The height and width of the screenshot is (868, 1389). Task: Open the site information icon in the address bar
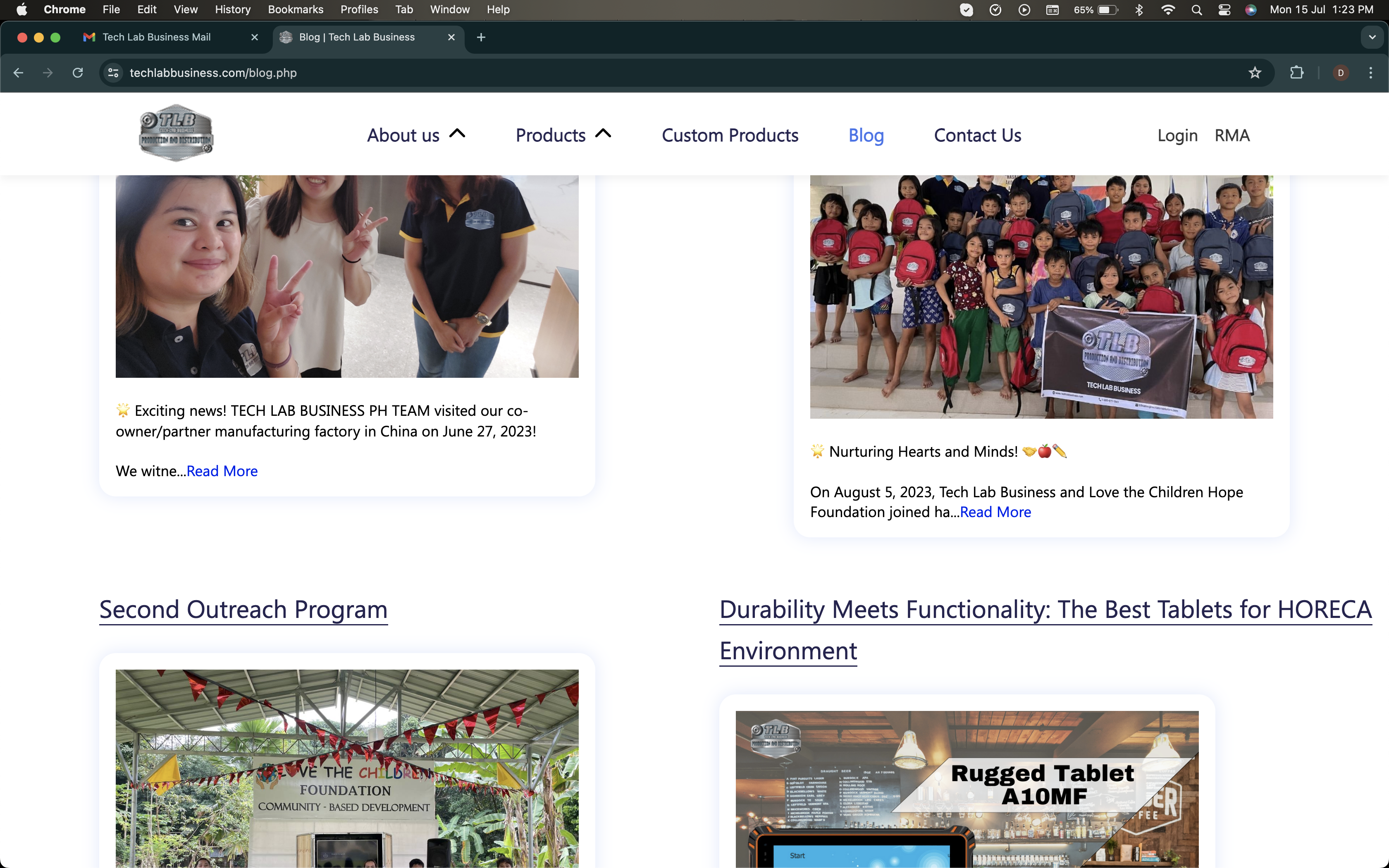click(x=114, y=73)
